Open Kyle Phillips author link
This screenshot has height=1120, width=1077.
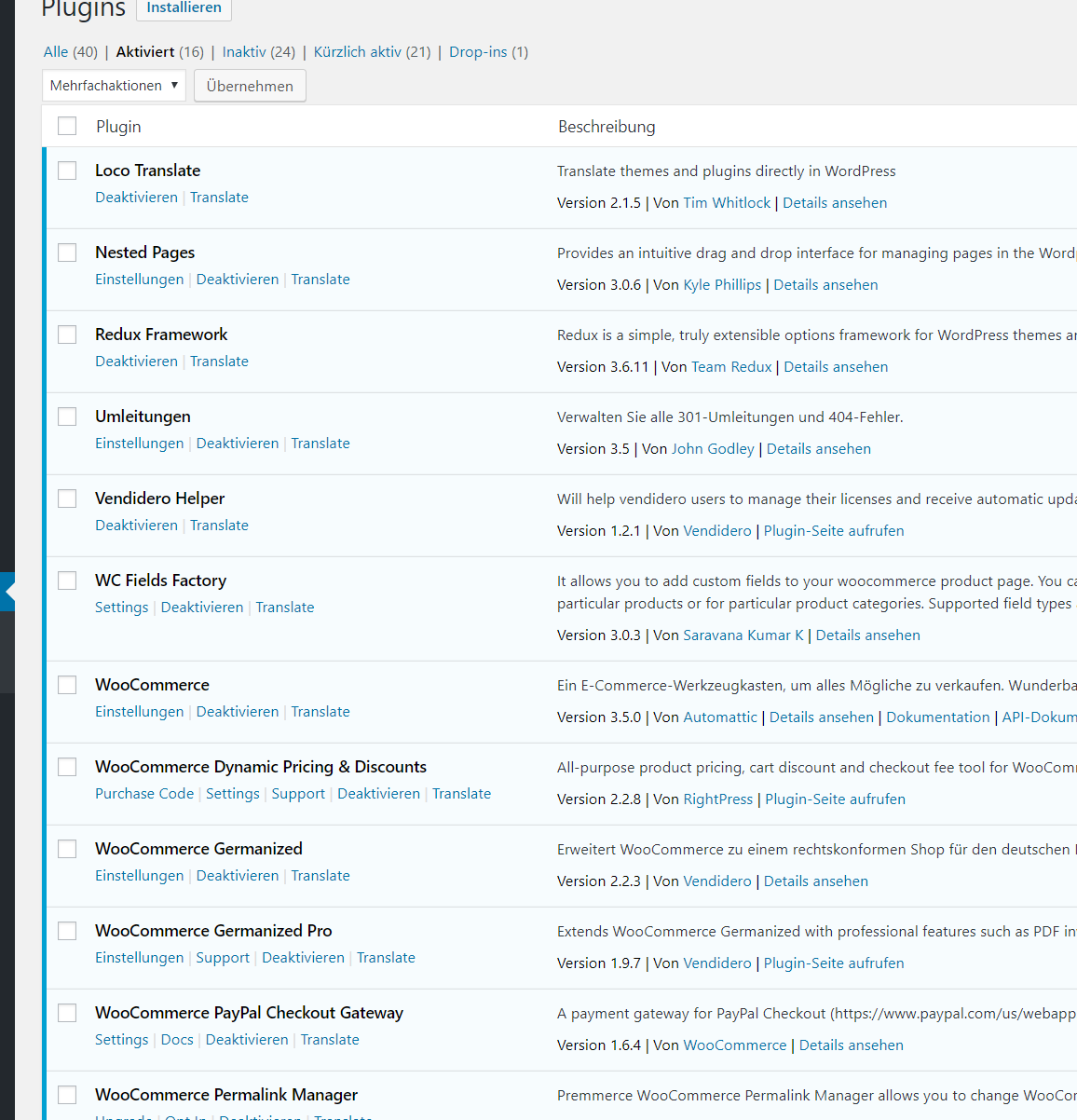coord(722,285)
